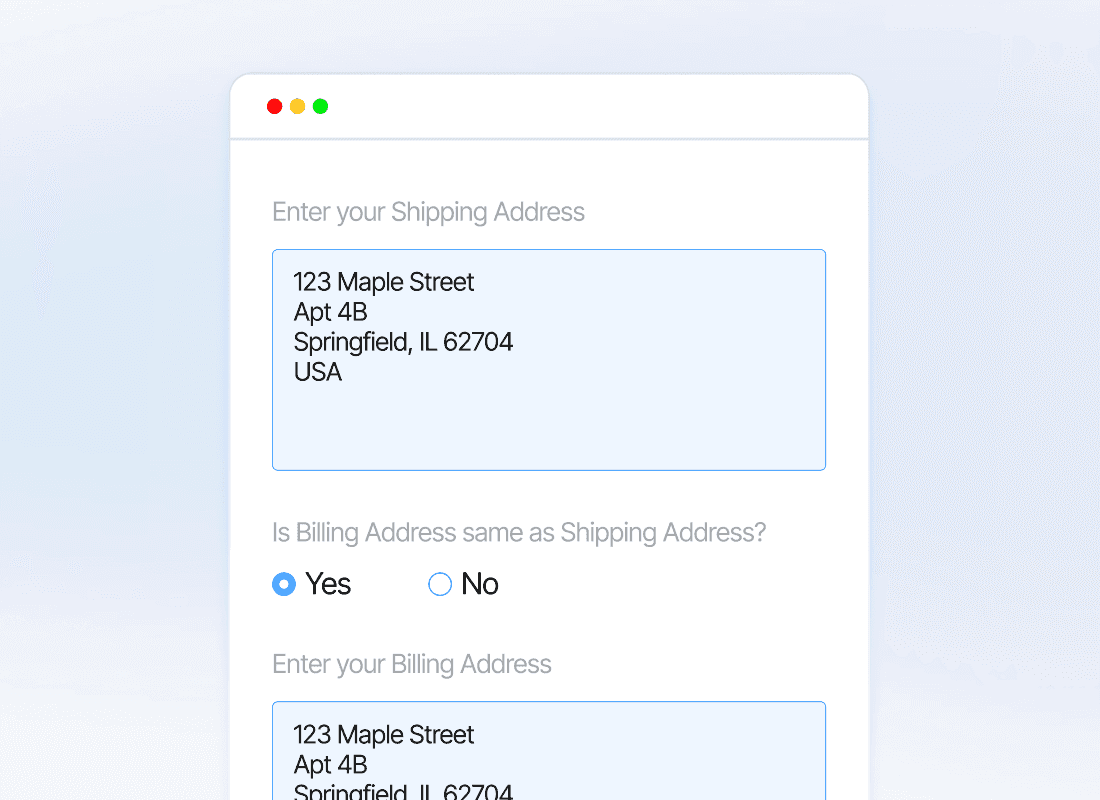Viewport: 1100px width, 800px height.
Task: Click the window title bar
Action: coord(580,106)
